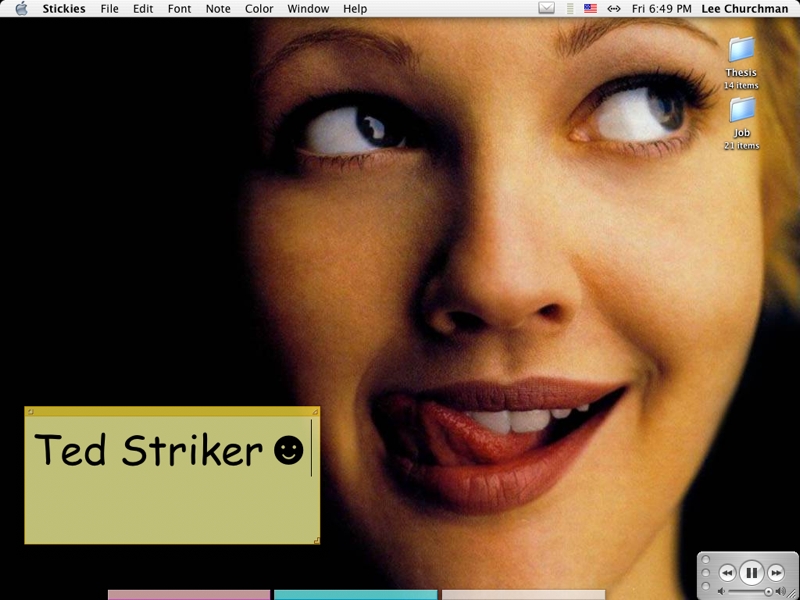The width and height of the screenshot is (800, 600).
Task: Open the Thesis folder icon
Action: [741, 49]
